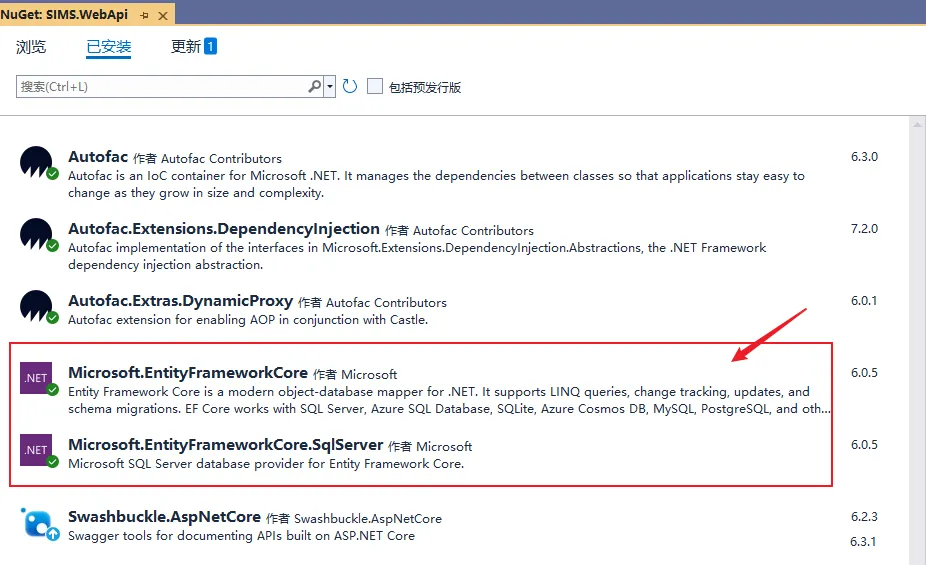This screenshot has height=565, width=926.
Task: Select Swashbuckle.AspNetCore package title
Action: [x=164, y=517]
